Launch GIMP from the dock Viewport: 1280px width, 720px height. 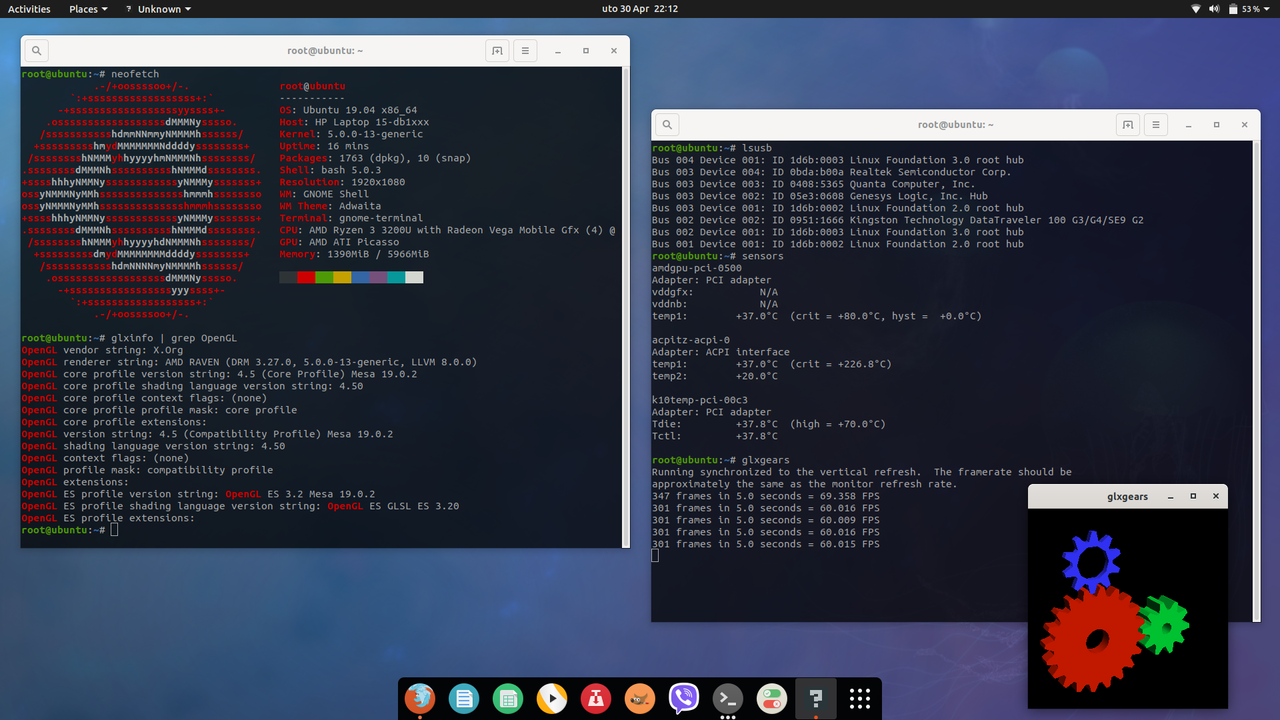[x=640, y=698]
